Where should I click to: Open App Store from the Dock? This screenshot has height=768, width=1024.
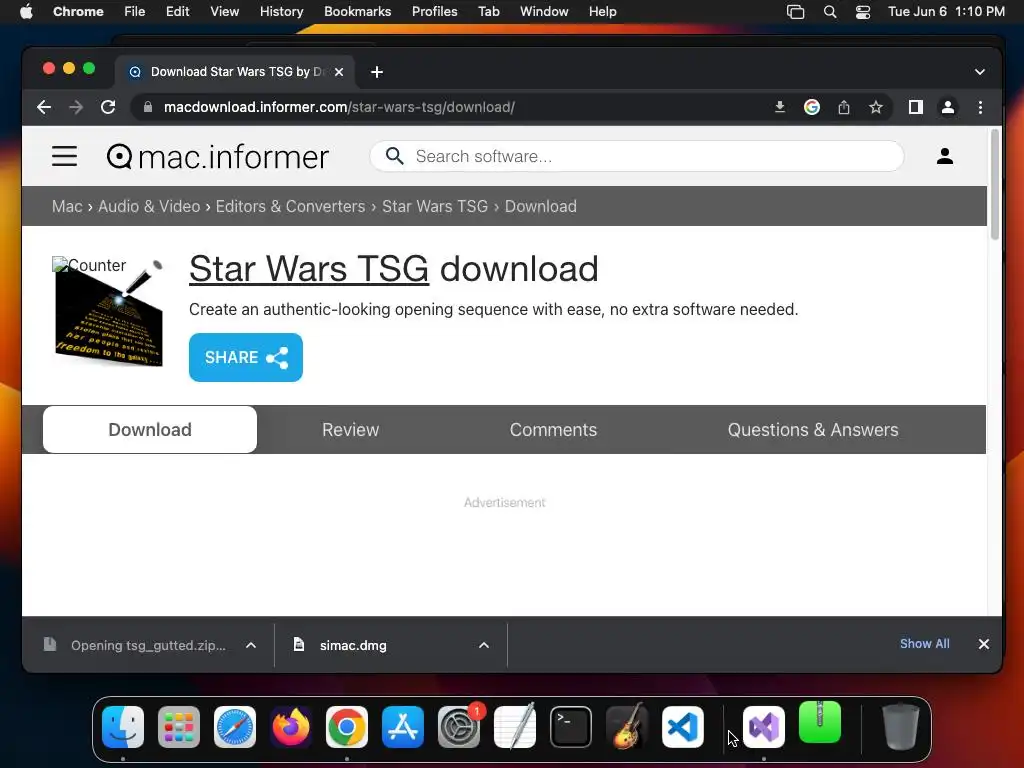coord(403,727)
